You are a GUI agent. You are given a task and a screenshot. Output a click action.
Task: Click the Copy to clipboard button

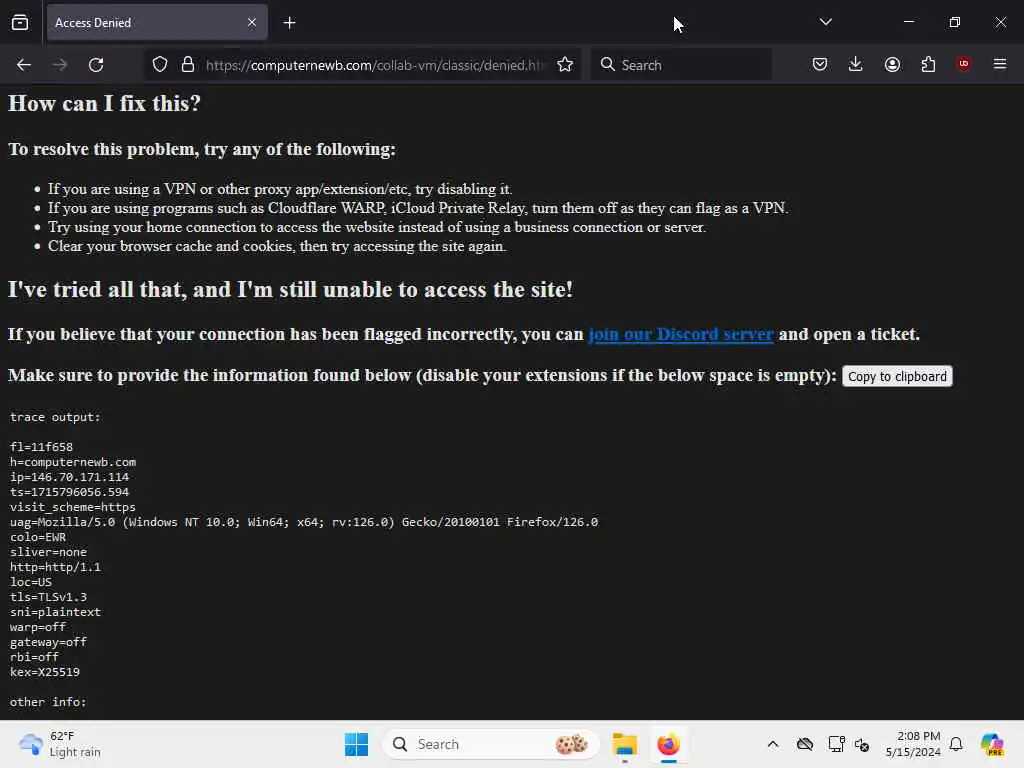coord(897,376)
